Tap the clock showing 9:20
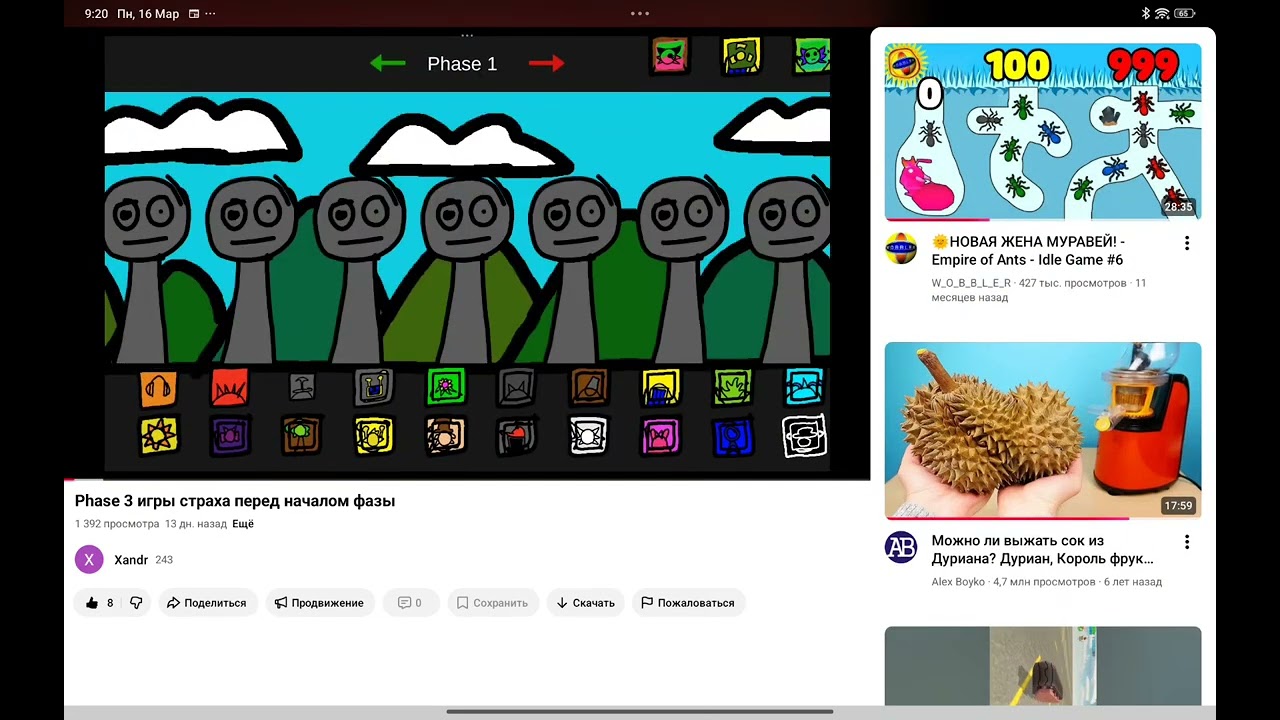This screenshot has height=720, width=1280. click(x=96, y=14)
